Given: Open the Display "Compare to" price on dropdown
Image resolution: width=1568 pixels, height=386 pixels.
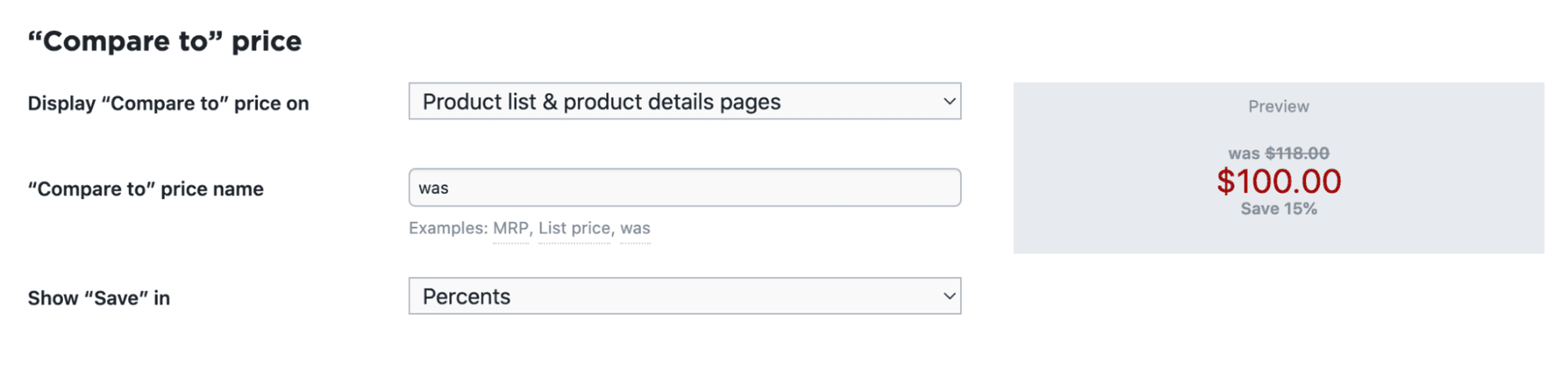Looking at the screenshot, I should (x=684, y=101).
